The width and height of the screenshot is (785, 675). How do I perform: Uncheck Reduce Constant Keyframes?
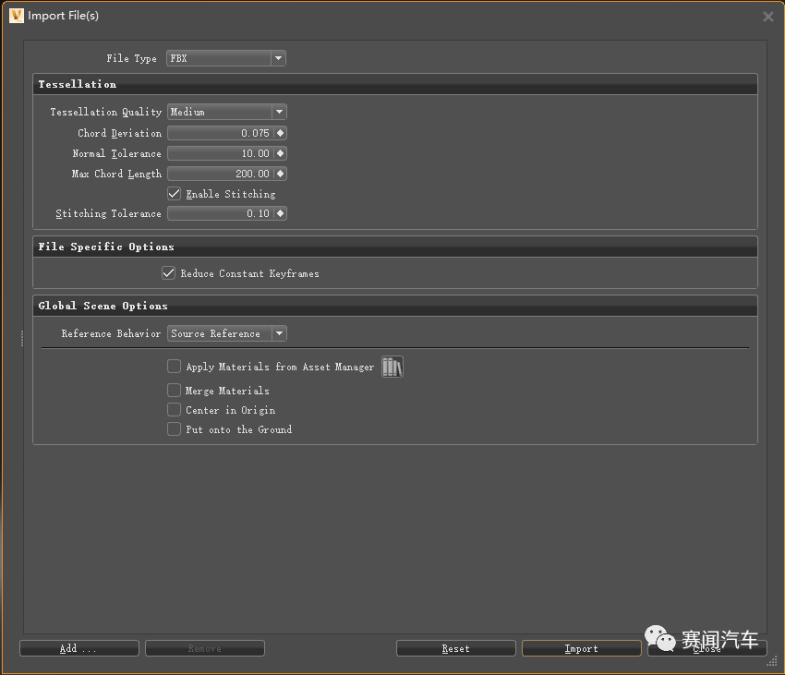169,273
